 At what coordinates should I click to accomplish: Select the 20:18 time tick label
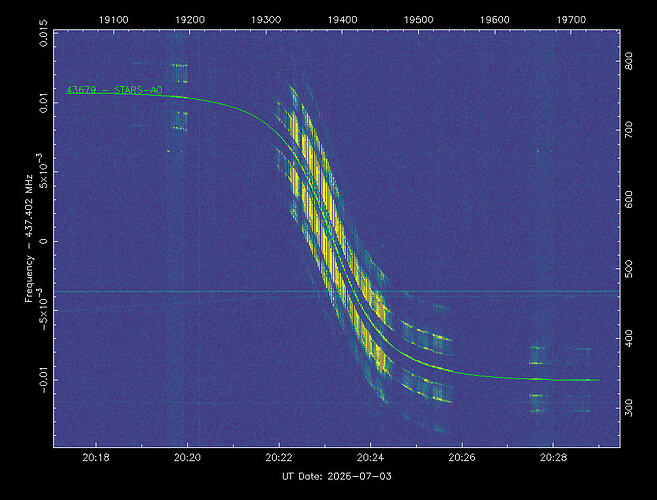pos(96,457)
